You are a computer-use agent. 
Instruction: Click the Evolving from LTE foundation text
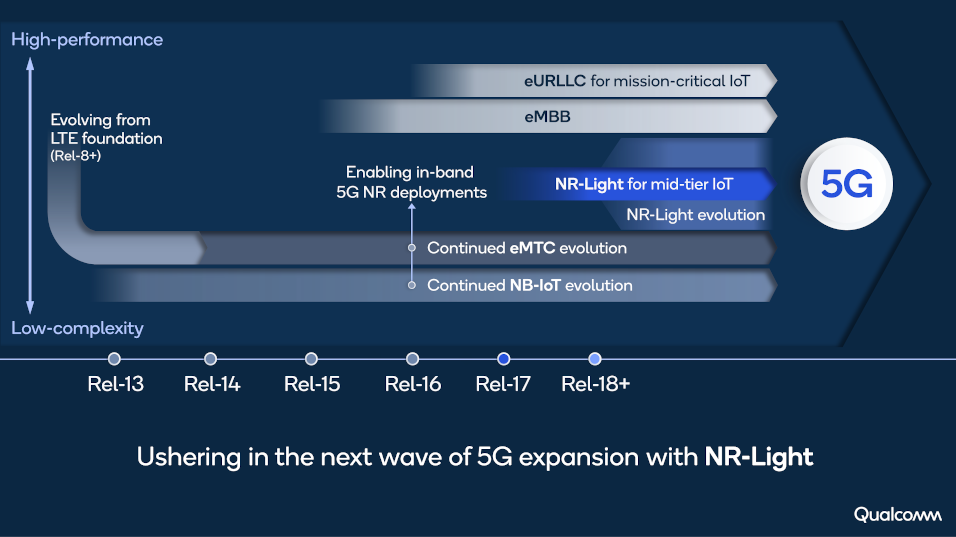(x=106, y=137)
